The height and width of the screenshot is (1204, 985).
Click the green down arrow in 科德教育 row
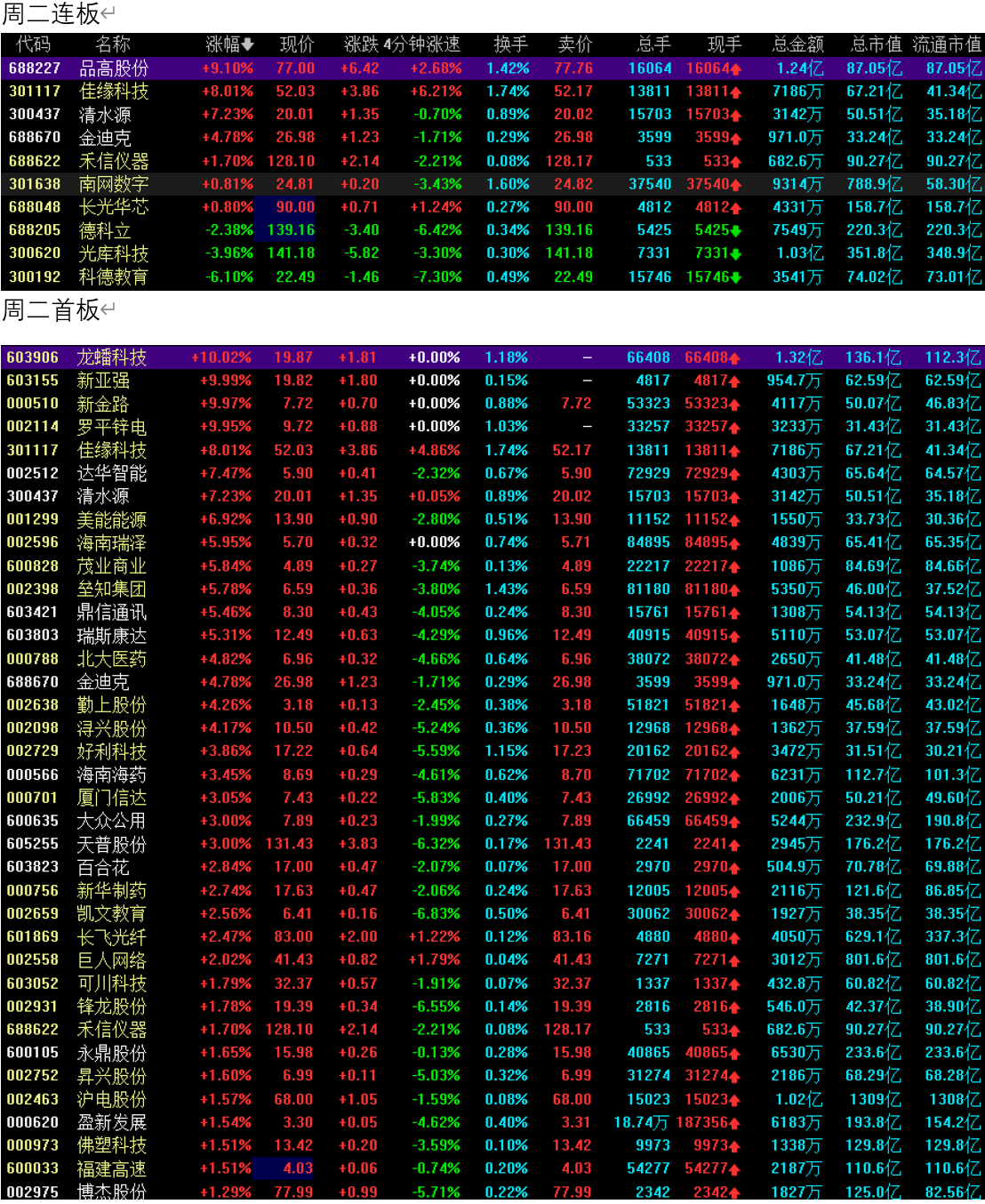coord(736,277)
